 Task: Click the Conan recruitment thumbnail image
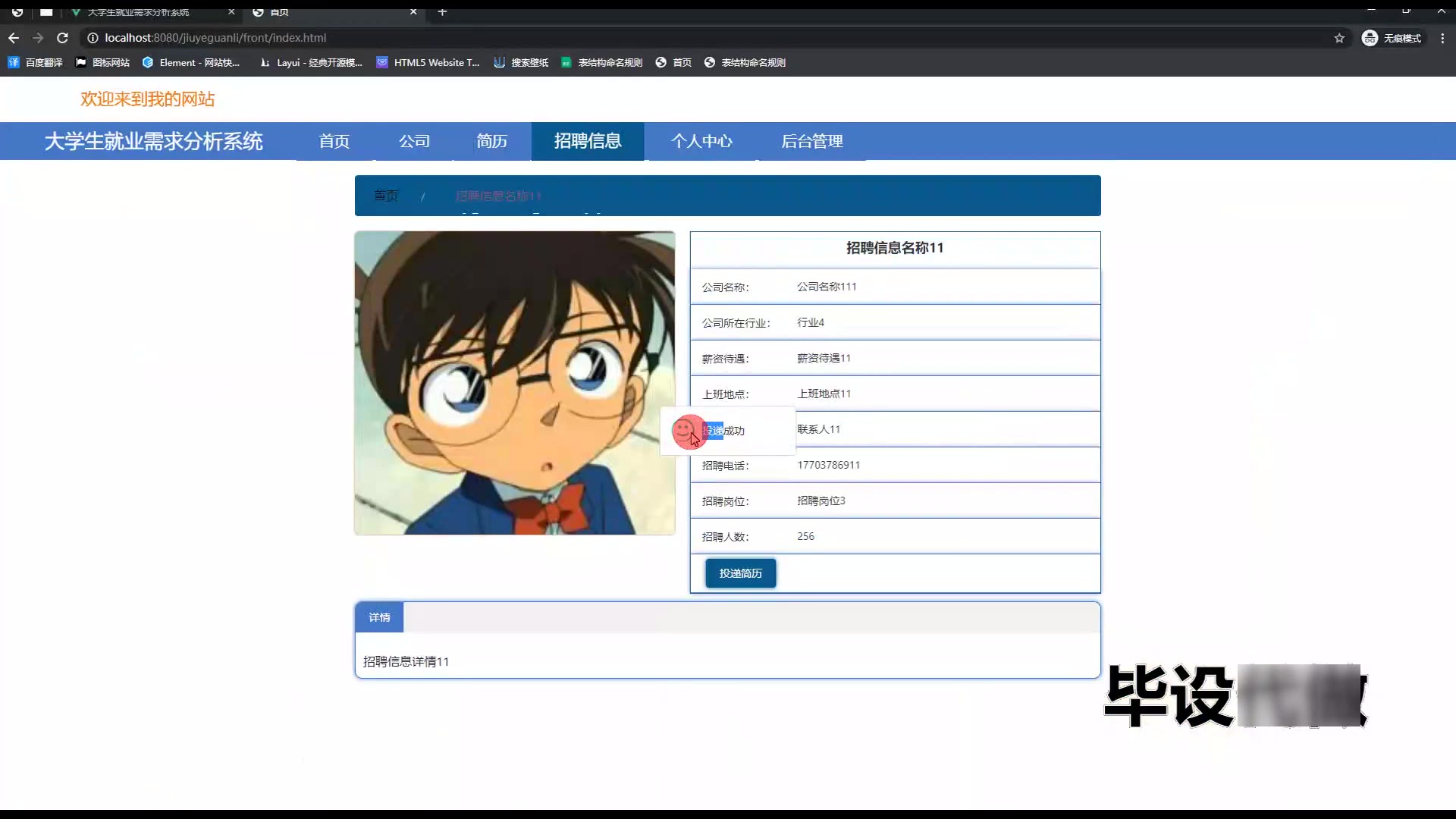click(514, 383)
